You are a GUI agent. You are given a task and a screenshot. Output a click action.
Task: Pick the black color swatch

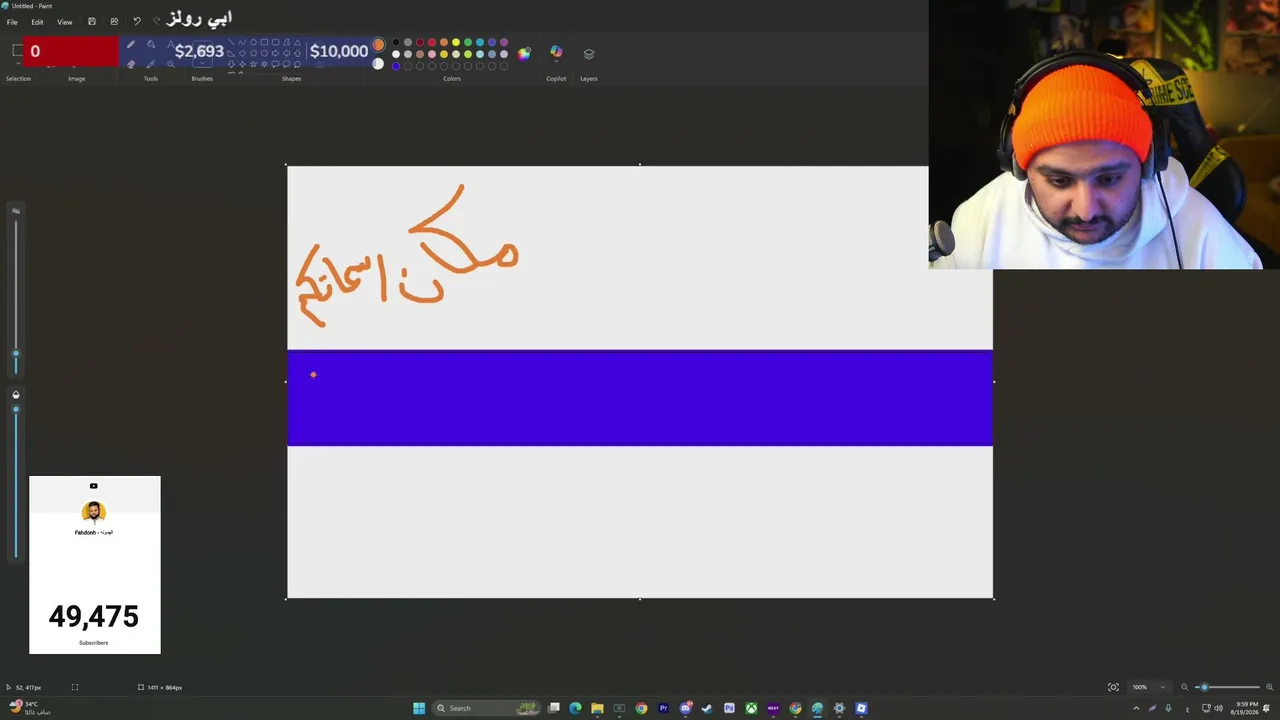tap(396, 43)
